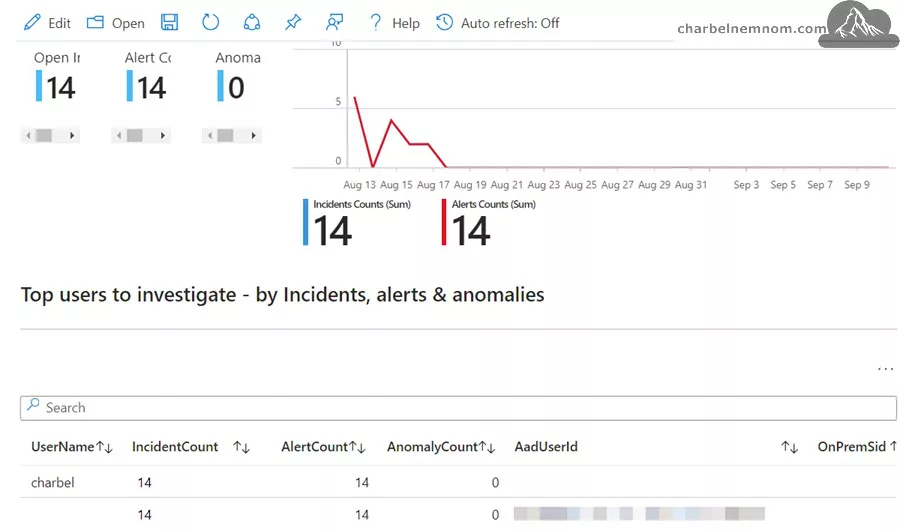
Task: Sort table by IncidentCount column
Action: (x=191, y=447)
